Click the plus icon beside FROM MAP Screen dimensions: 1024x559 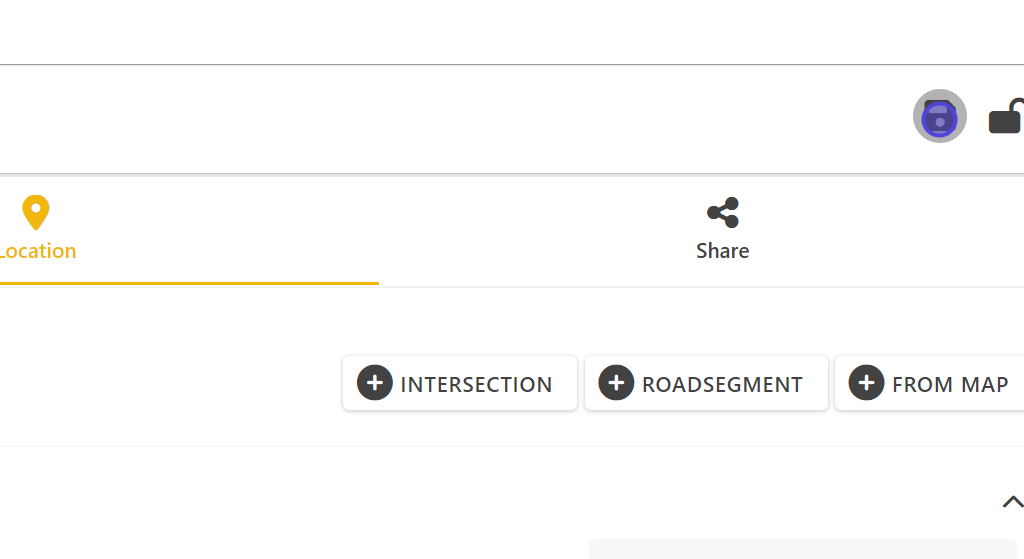[x=866, y=383]
